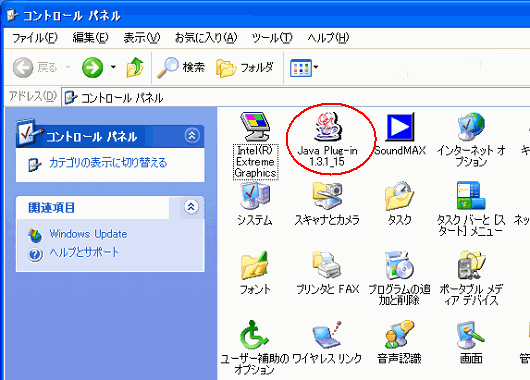Click the フォルダ toolbar button

(x=245, y=67)
